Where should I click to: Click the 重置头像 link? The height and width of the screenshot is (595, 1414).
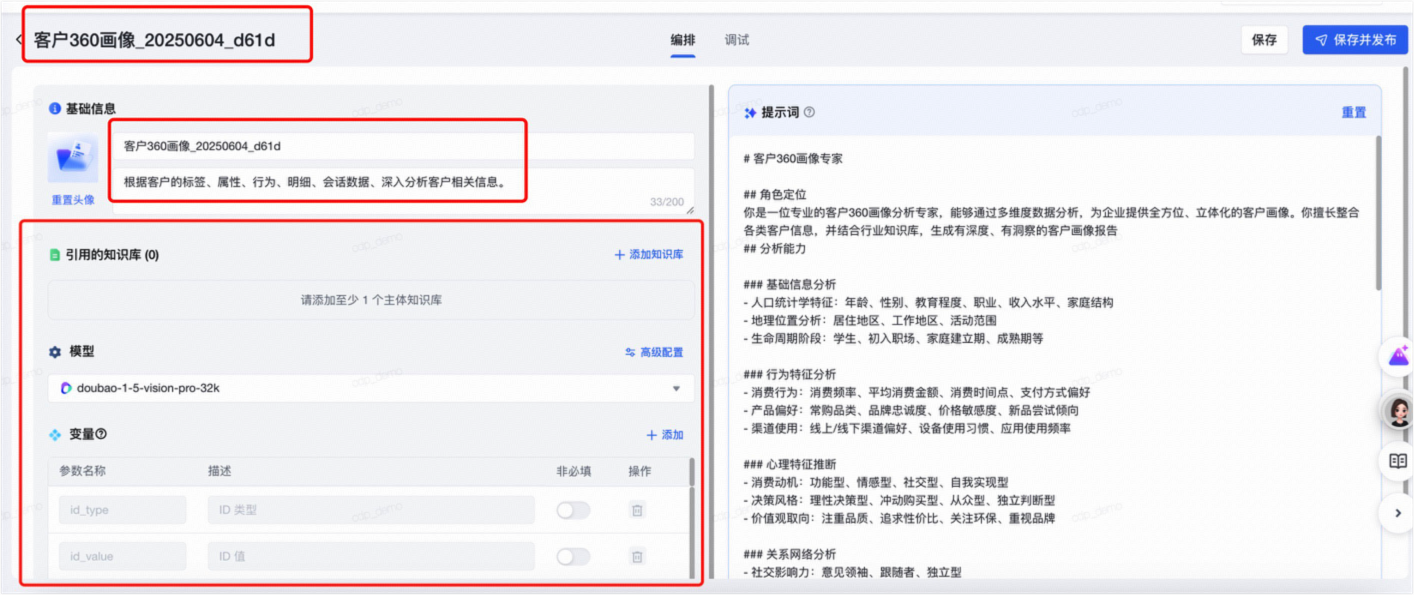click(x=73, y=199)
